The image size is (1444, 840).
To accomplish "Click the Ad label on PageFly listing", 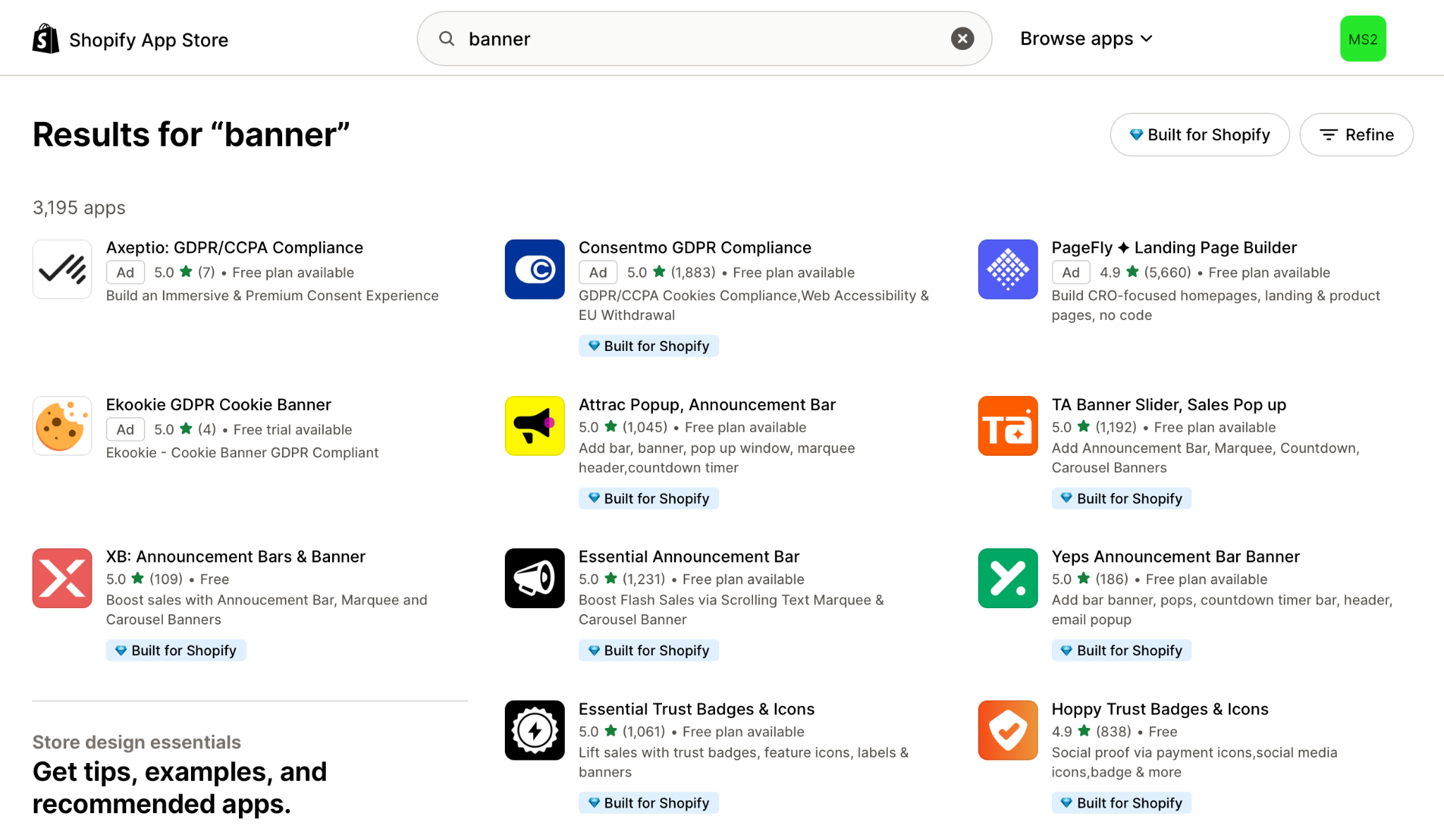I will pos(1070,272).
